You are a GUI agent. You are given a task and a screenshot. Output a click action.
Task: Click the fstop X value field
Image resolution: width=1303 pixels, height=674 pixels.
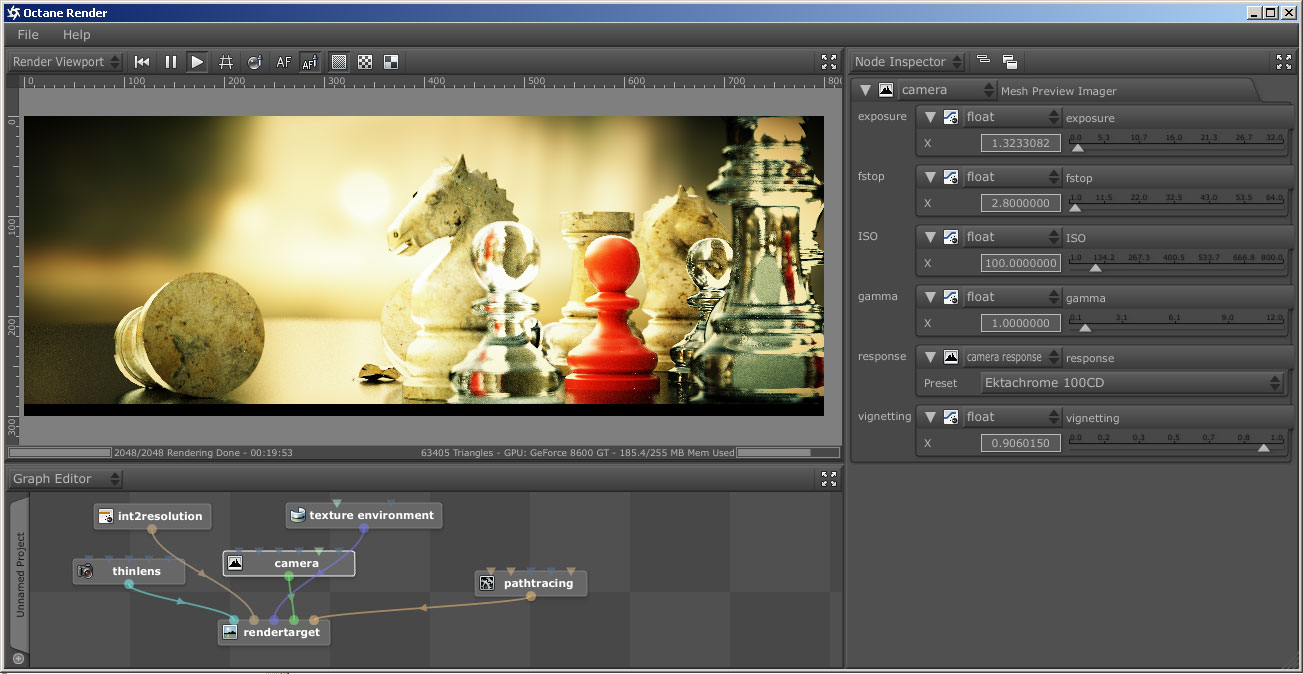[1021, 203]
